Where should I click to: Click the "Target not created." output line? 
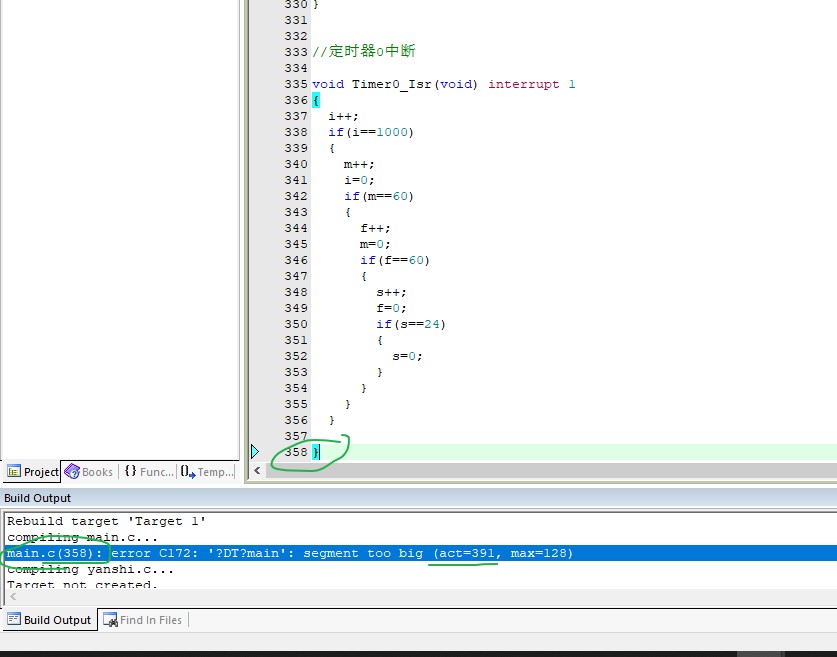pos(82,584)
